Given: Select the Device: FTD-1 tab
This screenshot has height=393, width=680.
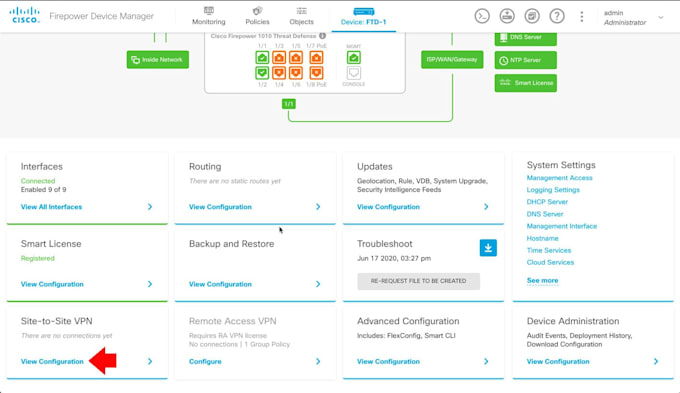Looking at the screenshot, I should [363, 16].
